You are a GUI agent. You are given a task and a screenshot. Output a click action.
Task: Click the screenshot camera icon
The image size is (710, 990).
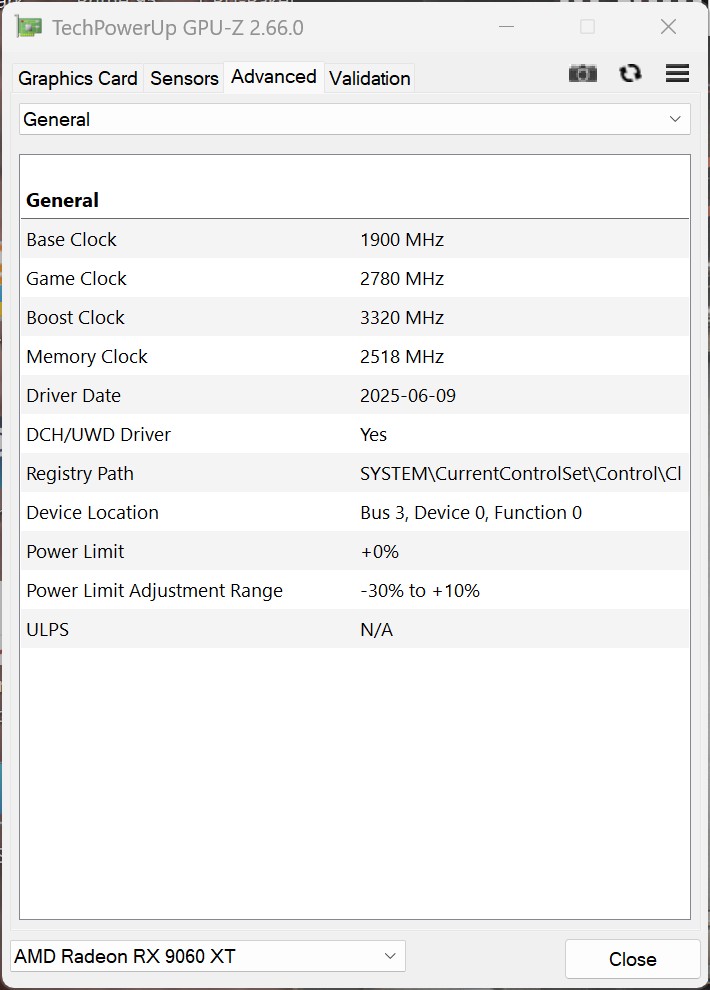582,73
